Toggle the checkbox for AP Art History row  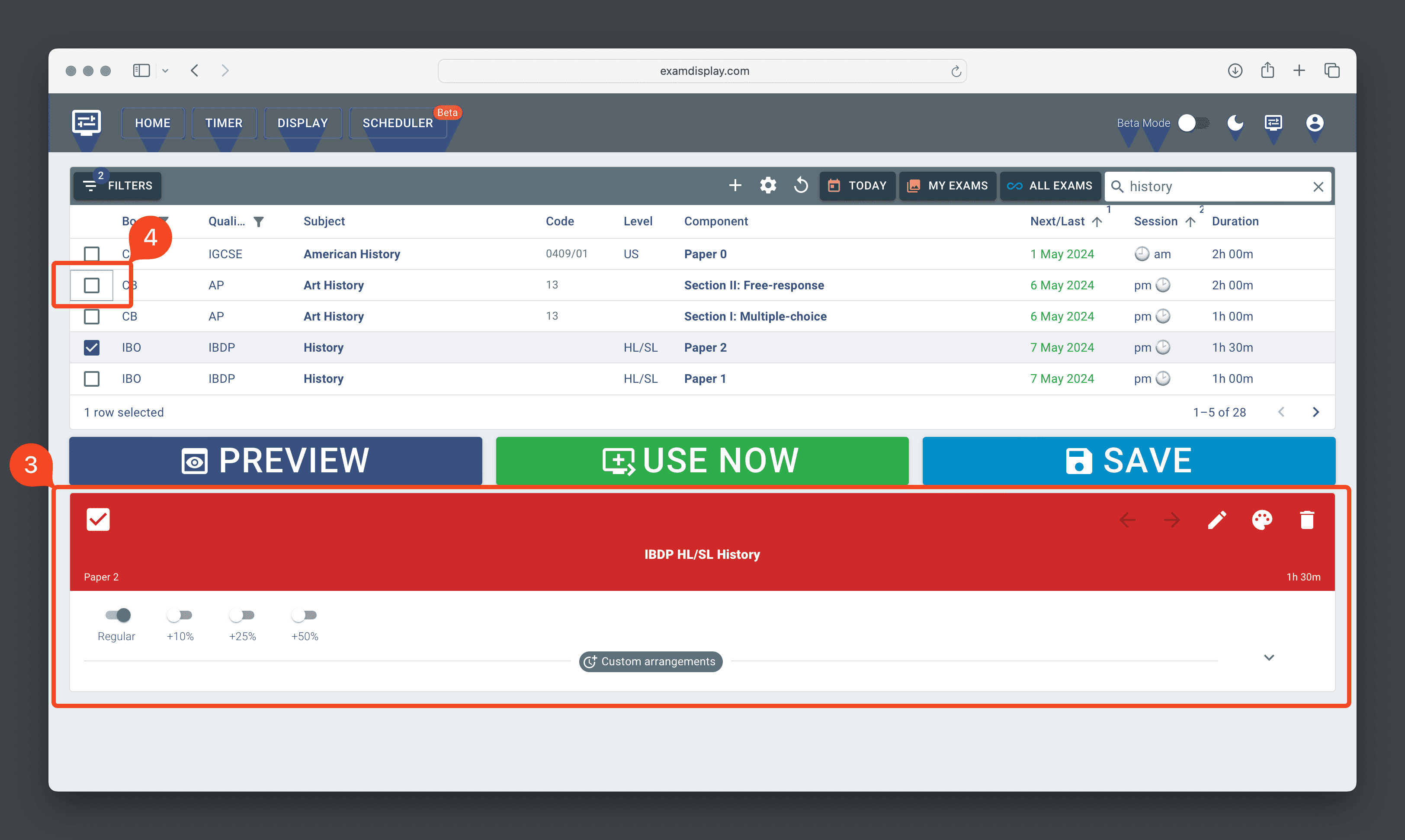click(90, 285)
